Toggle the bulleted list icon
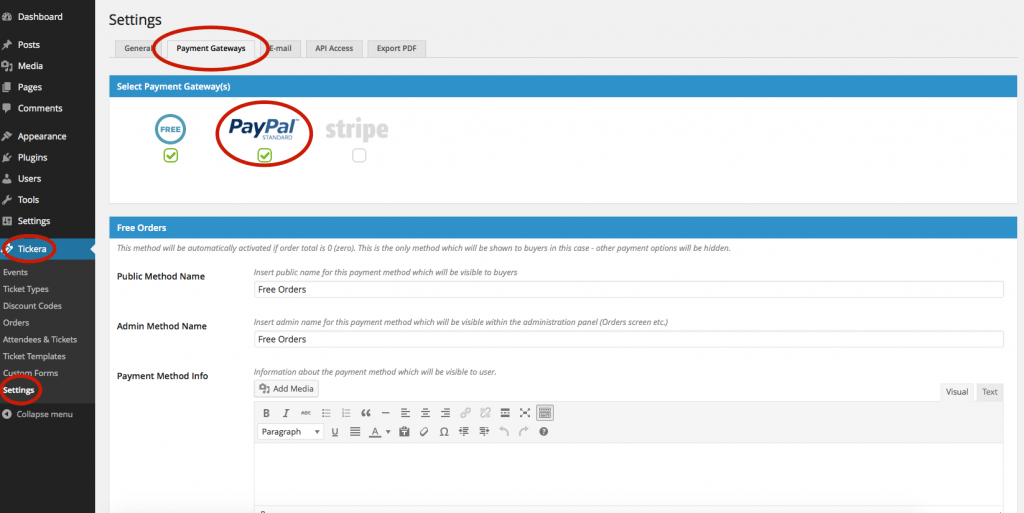The image size is (1024, 513). coord(326,413)
